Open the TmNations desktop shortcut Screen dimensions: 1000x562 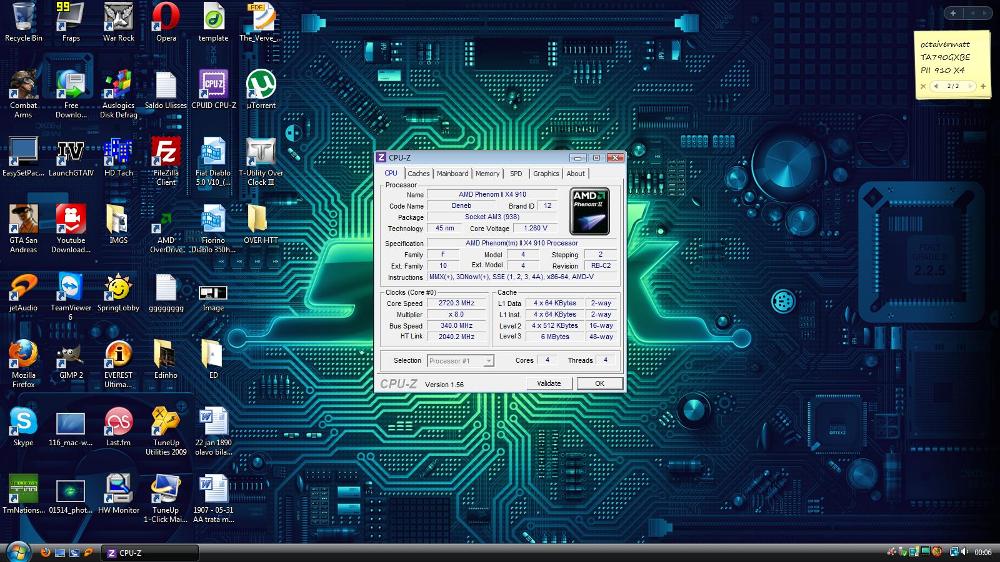(x=24, y=494)
